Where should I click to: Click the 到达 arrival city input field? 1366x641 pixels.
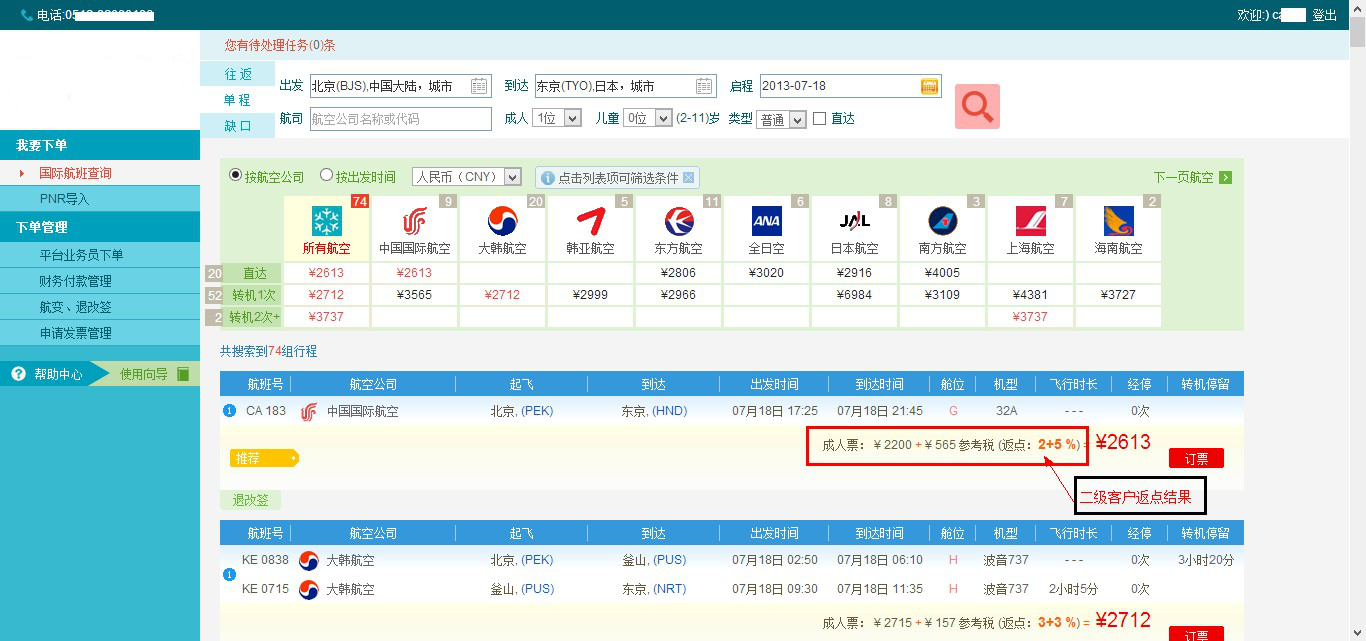(x=626, y=86)
